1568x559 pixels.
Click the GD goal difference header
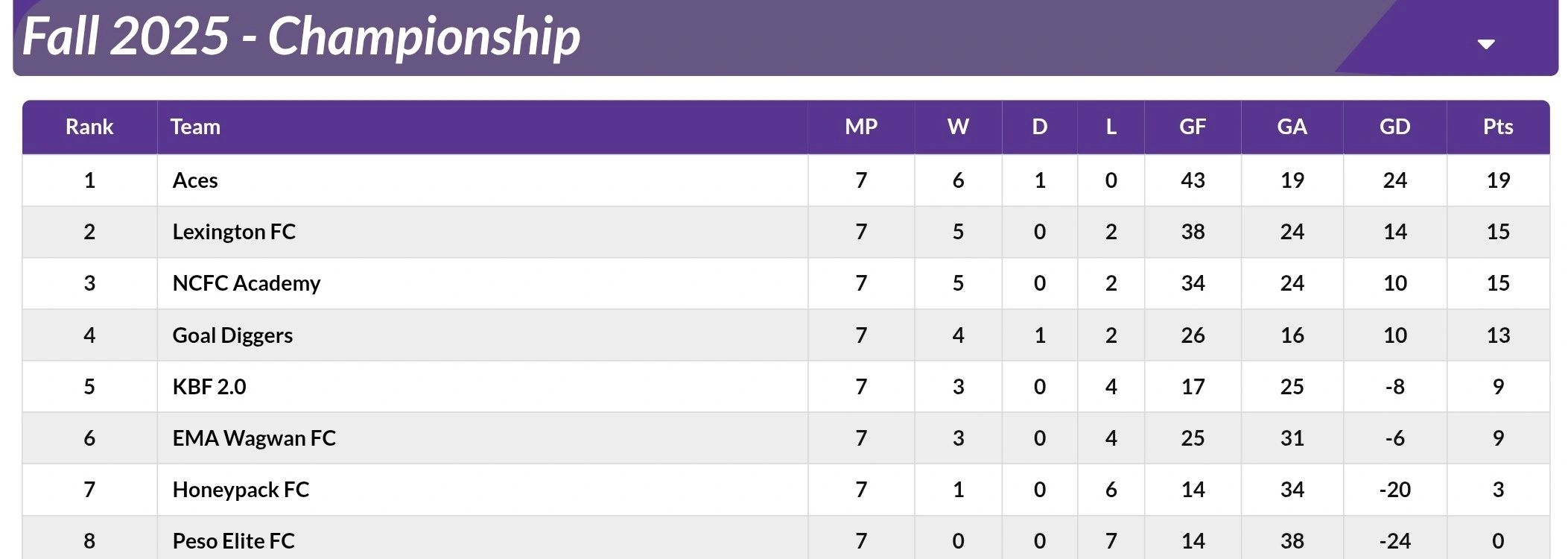point(1394,127)
